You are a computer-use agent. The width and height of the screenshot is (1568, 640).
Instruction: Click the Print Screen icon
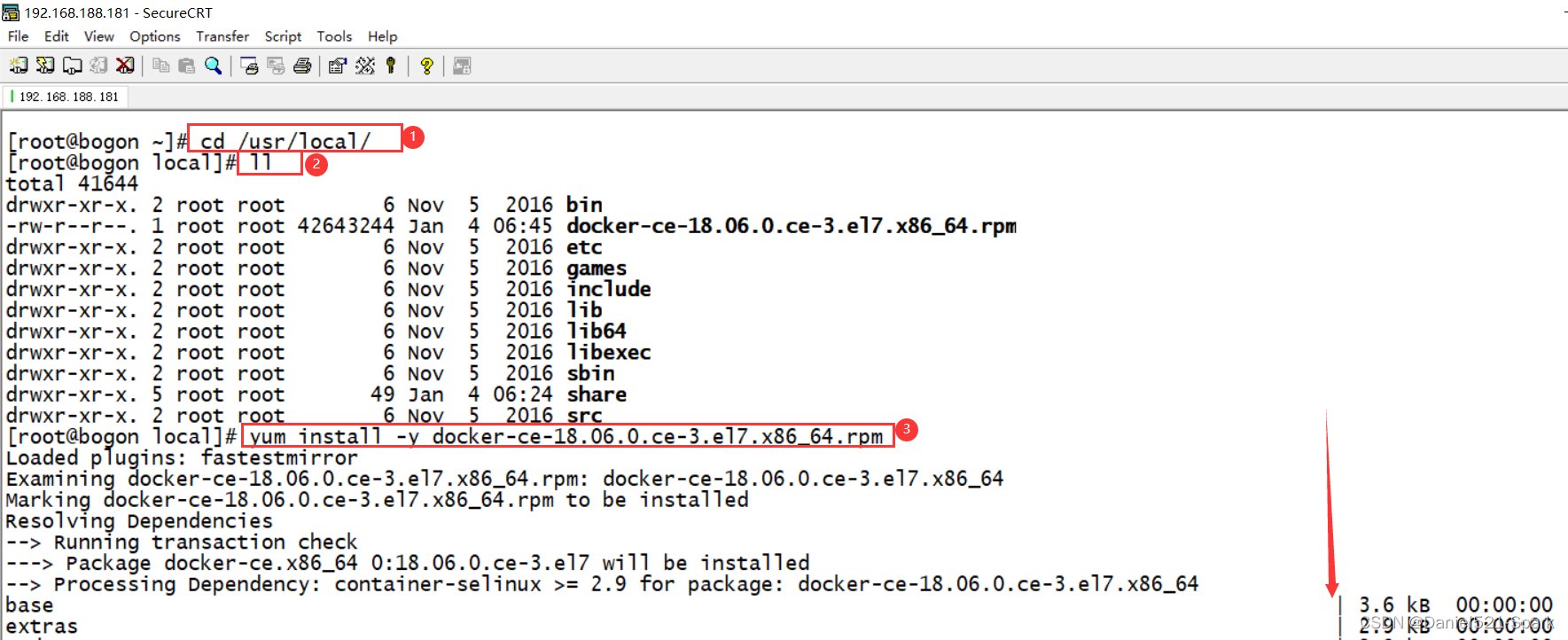pyautogui.click(x=249, y=66)
